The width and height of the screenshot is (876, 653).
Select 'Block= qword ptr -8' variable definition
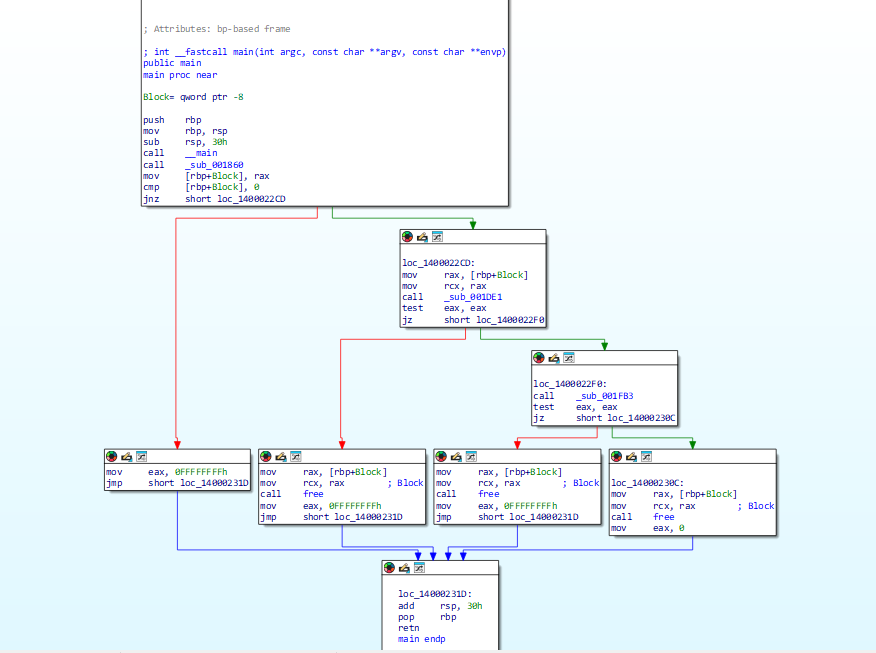click(x=193, y=97)
